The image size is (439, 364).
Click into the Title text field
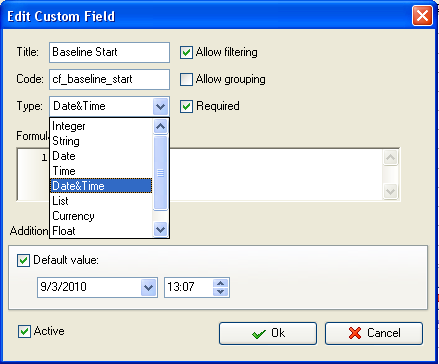tap(109, 52)
